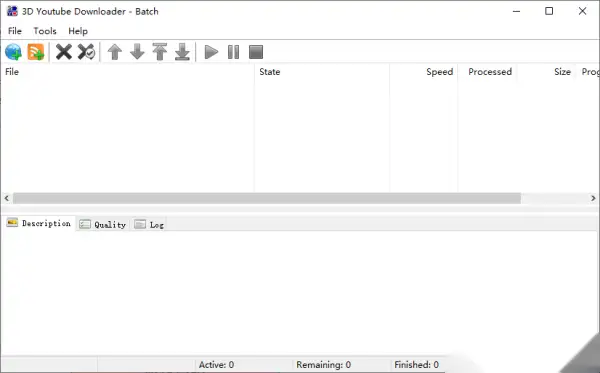
Task: Click the add URL globe icon
Action: click(x=13, y=52)
